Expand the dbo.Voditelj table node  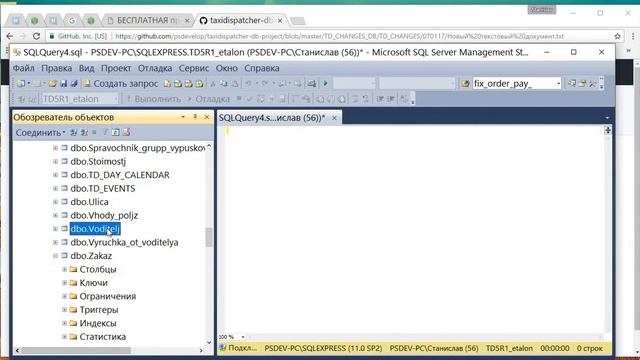(56, 229)
